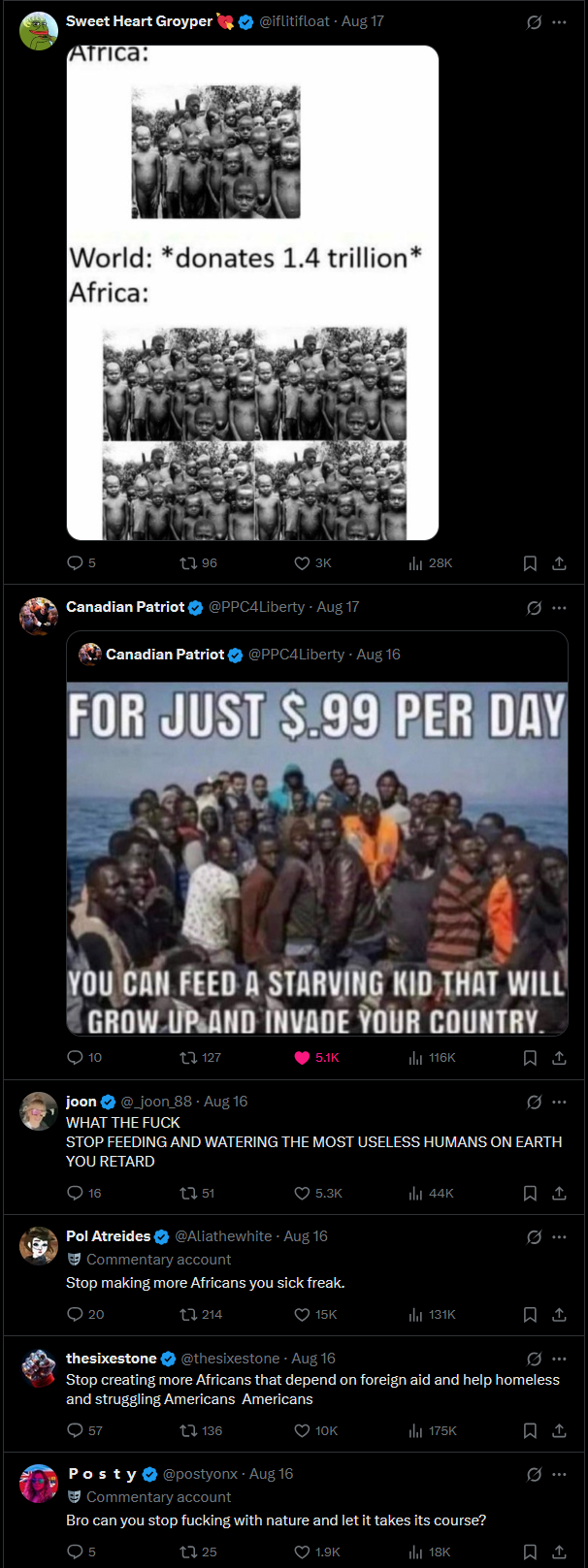The image size is (588, 1568).
Task: Open thesixestone display name link
Action: point(111,1359)
